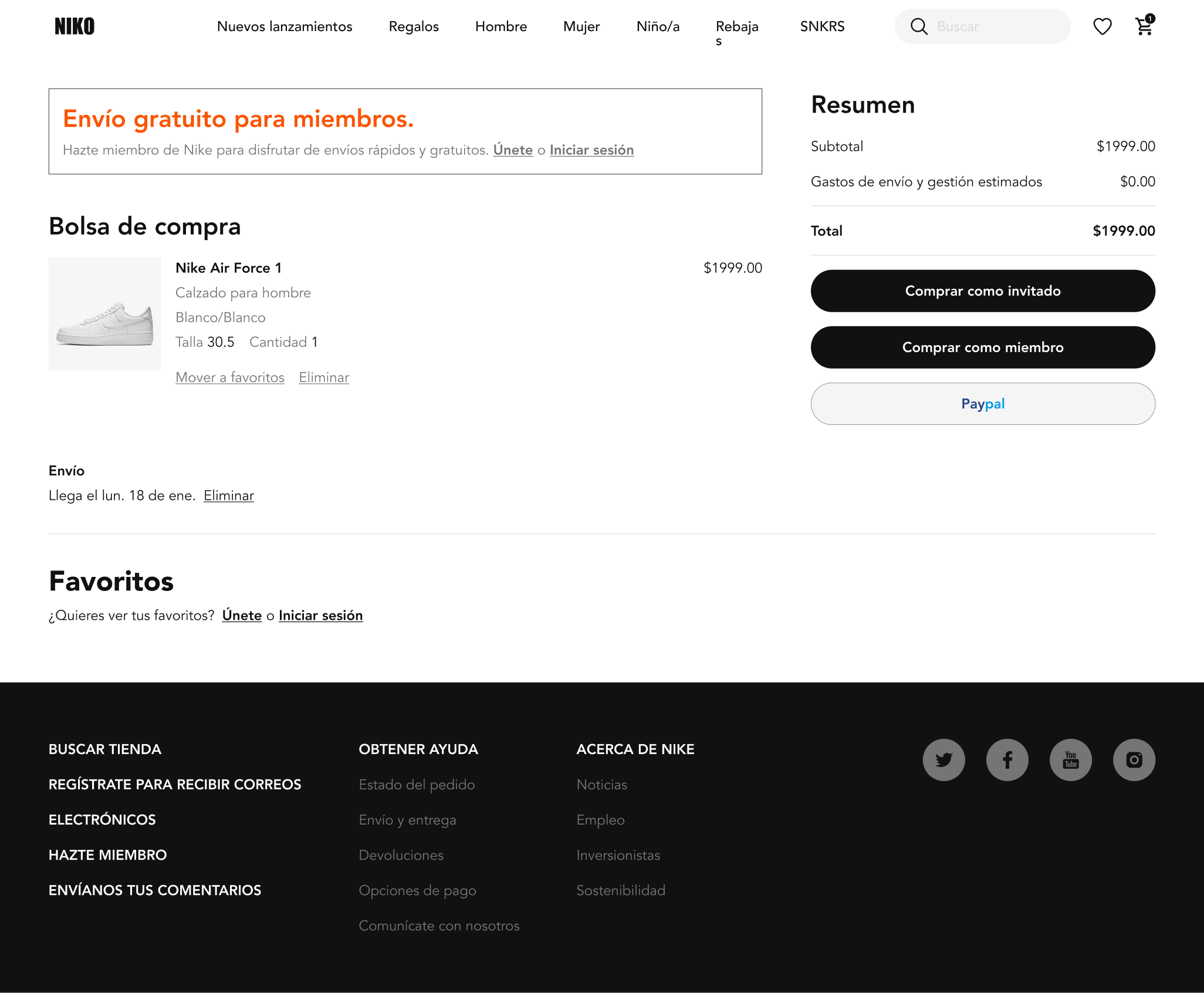Open Sostenibilidad footer link

coord(621,890)
